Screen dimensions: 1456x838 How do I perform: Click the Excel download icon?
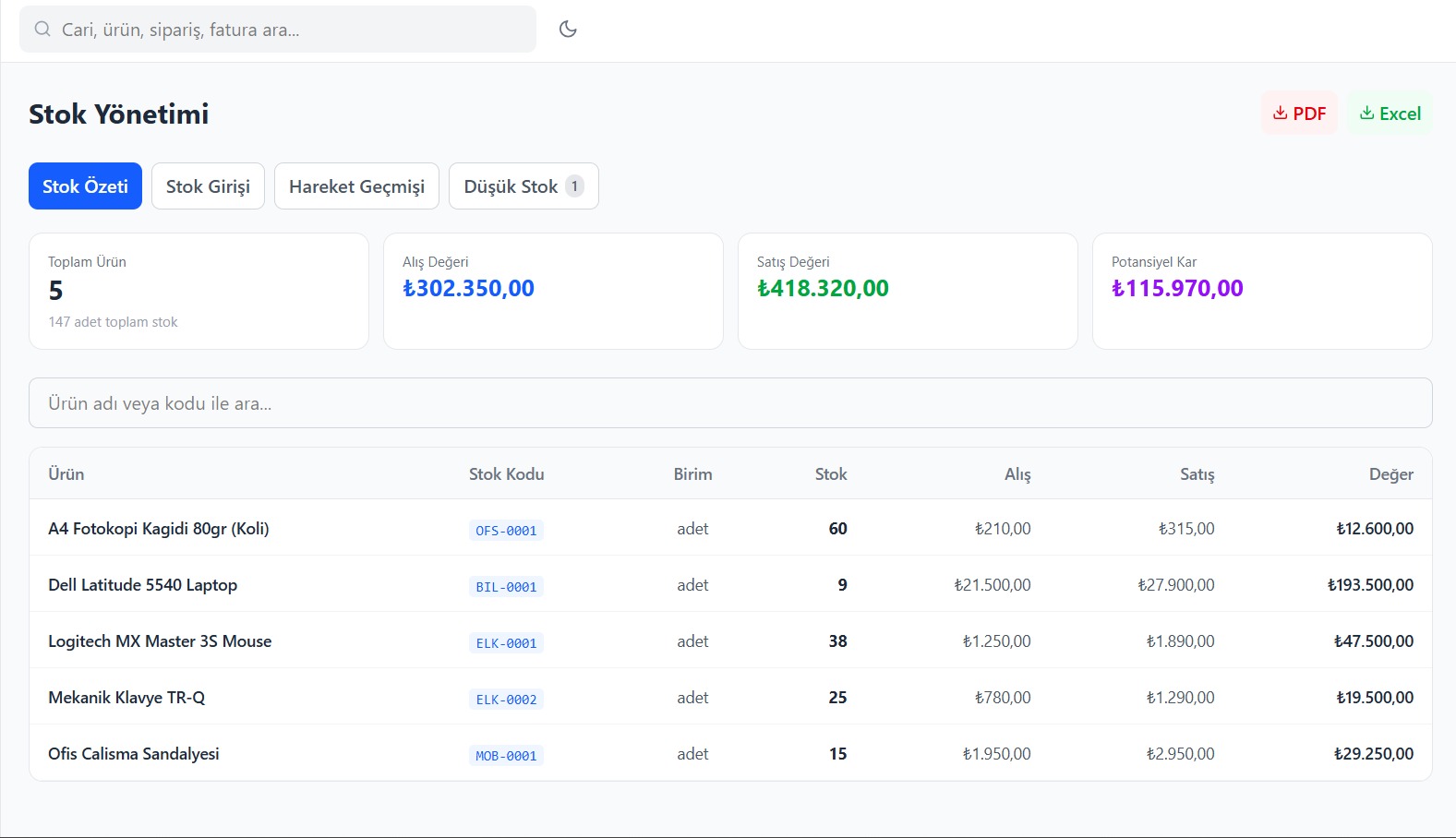point(1366,113)
